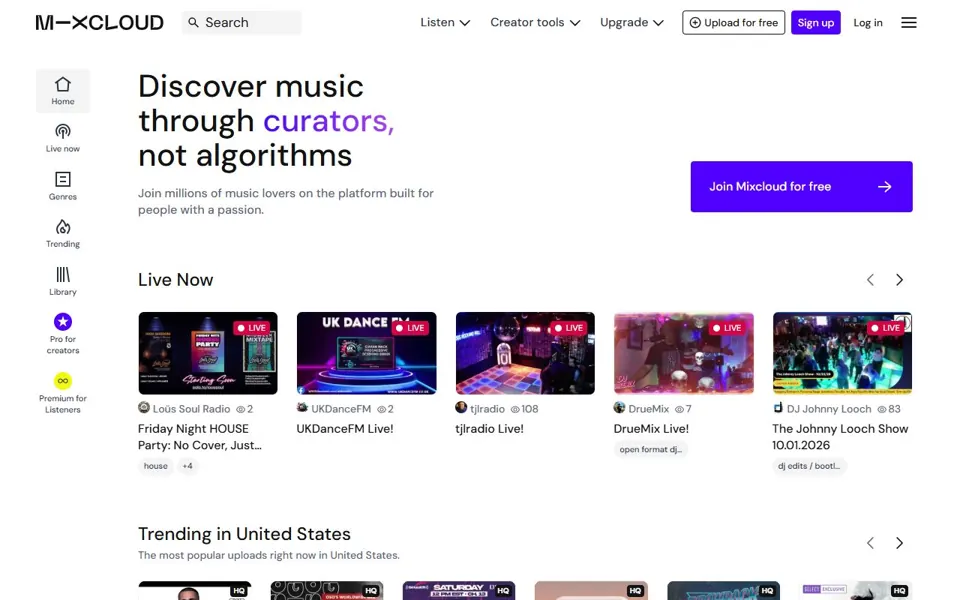Open Live now in sidebar
This screenshot has height=600, width=960.
[x=62, y=138]
